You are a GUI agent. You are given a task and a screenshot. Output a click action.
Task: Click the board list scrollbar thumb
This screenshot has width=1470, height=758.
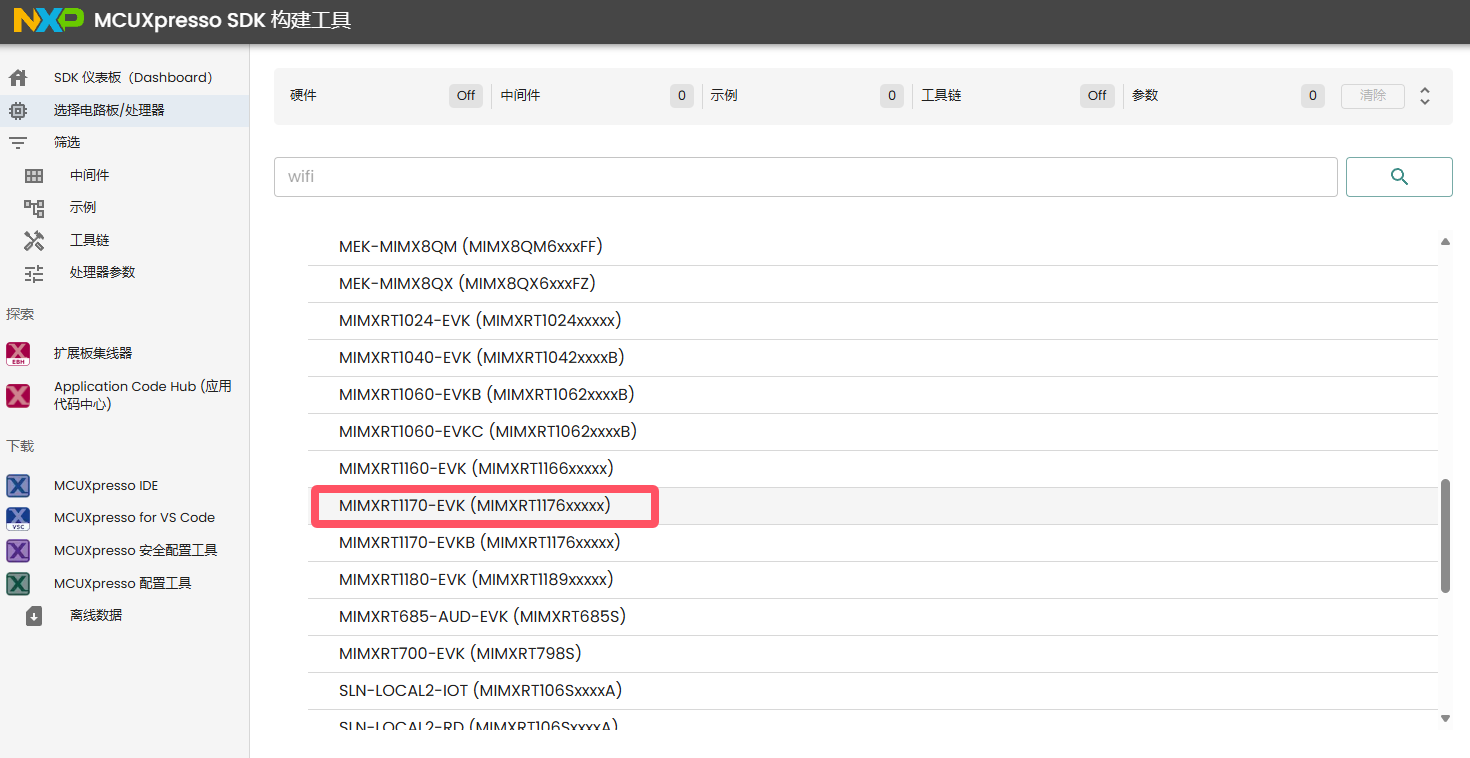[1445, 536]
